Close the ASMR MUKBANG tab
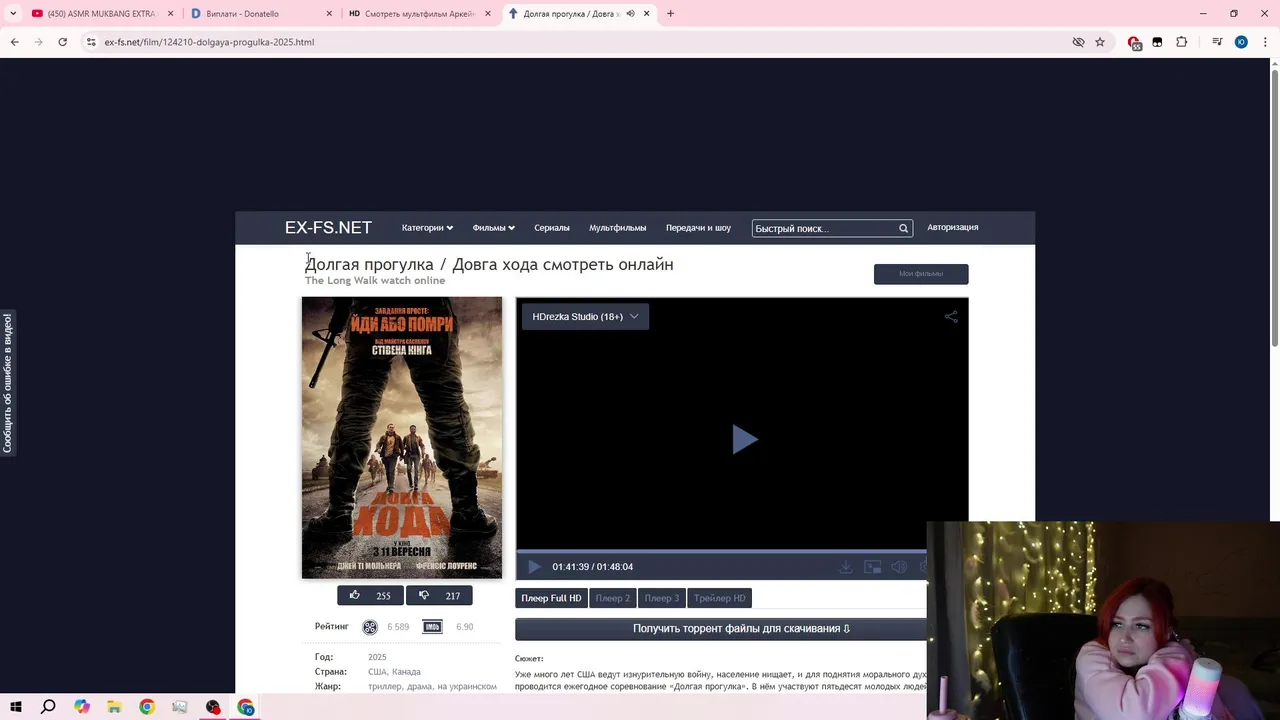 pos(171,14)
